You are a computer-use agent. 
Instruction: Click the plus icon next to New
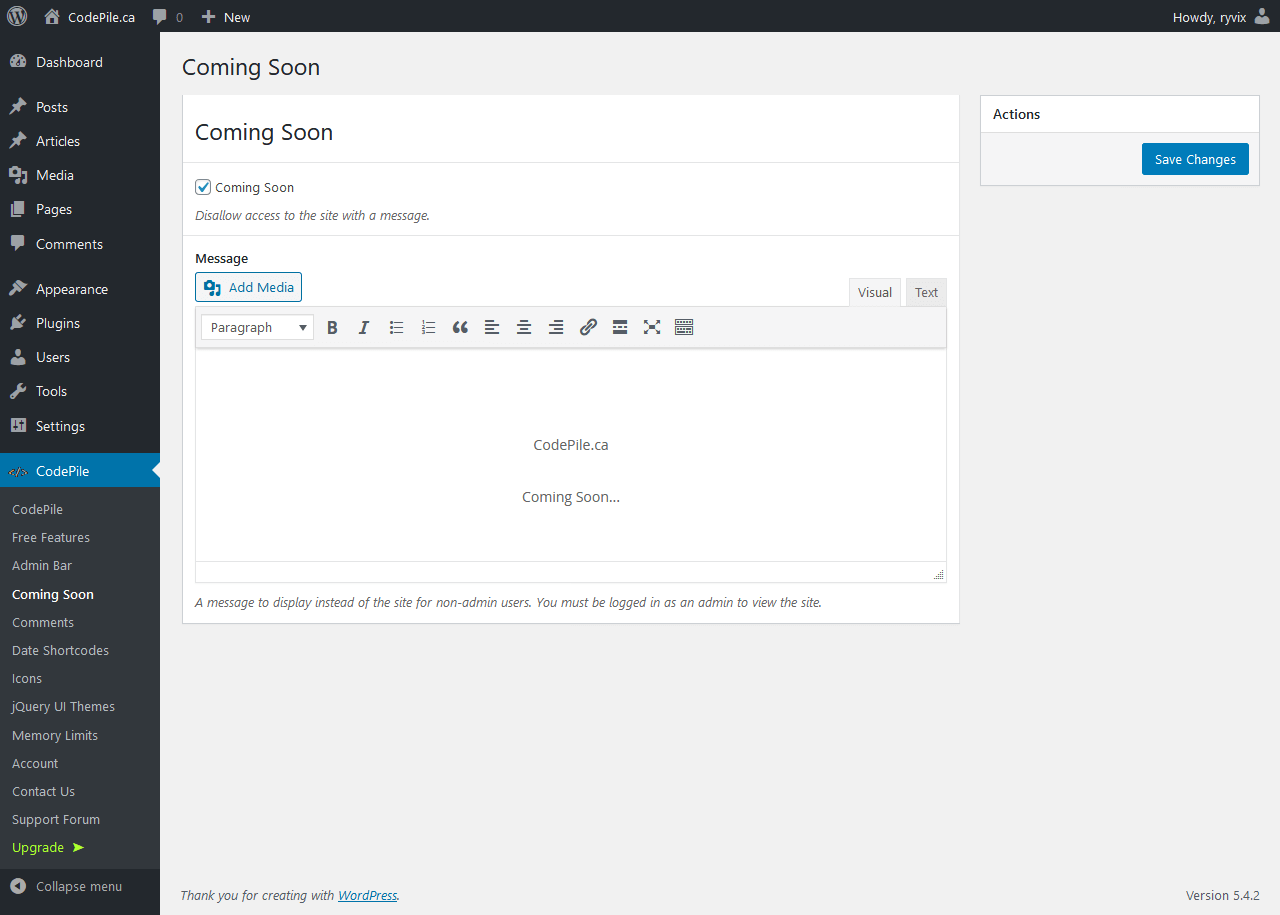tap(208, 16)
